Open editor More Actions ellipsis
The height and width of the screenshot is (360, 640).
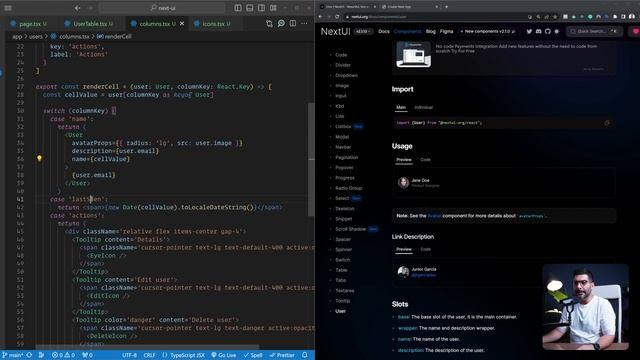pos(304,24)
